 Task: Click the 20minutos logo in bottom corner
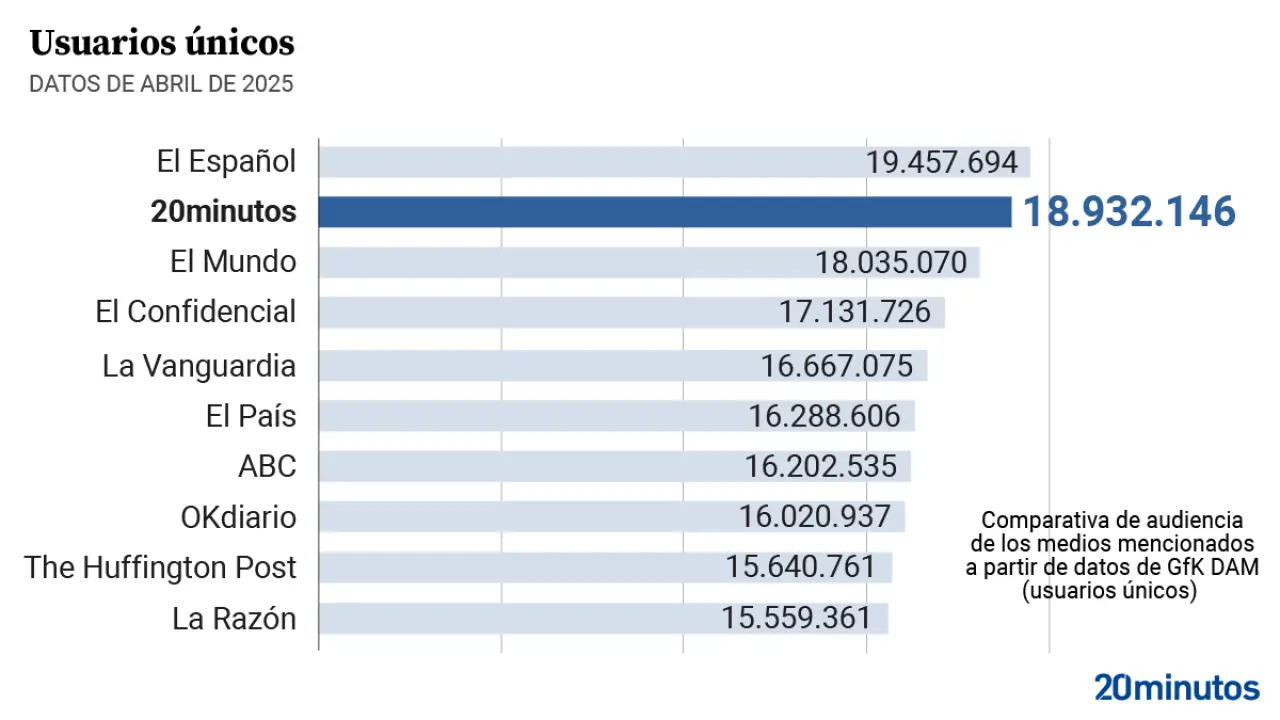1176,688
